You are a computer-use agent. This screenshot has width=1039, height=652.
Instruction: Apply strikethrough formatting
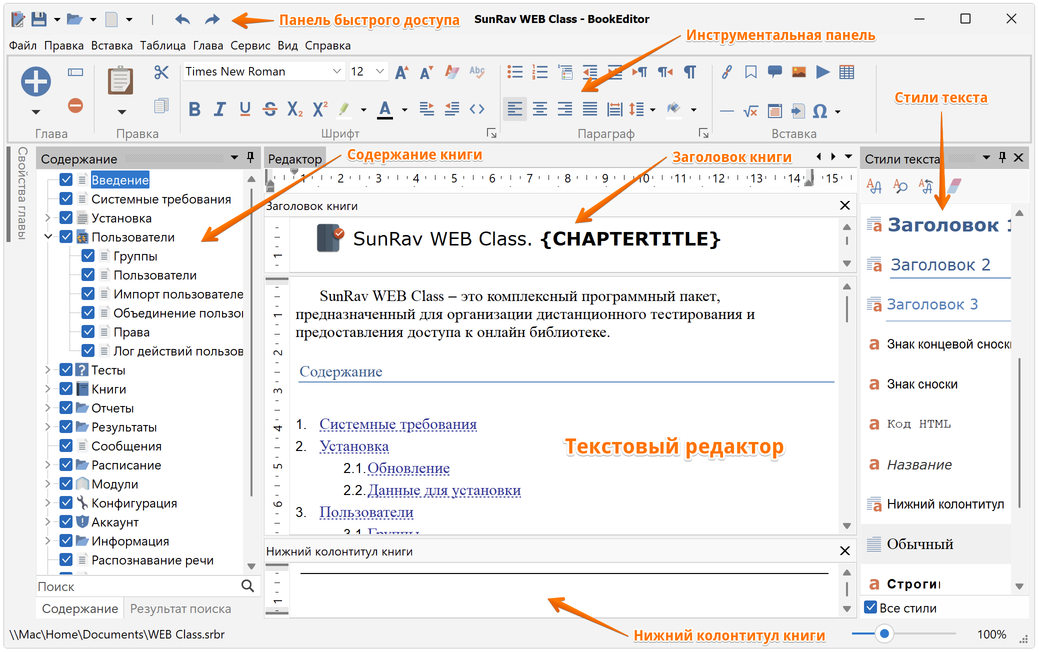pyautogui.click(x=270, y=109)
